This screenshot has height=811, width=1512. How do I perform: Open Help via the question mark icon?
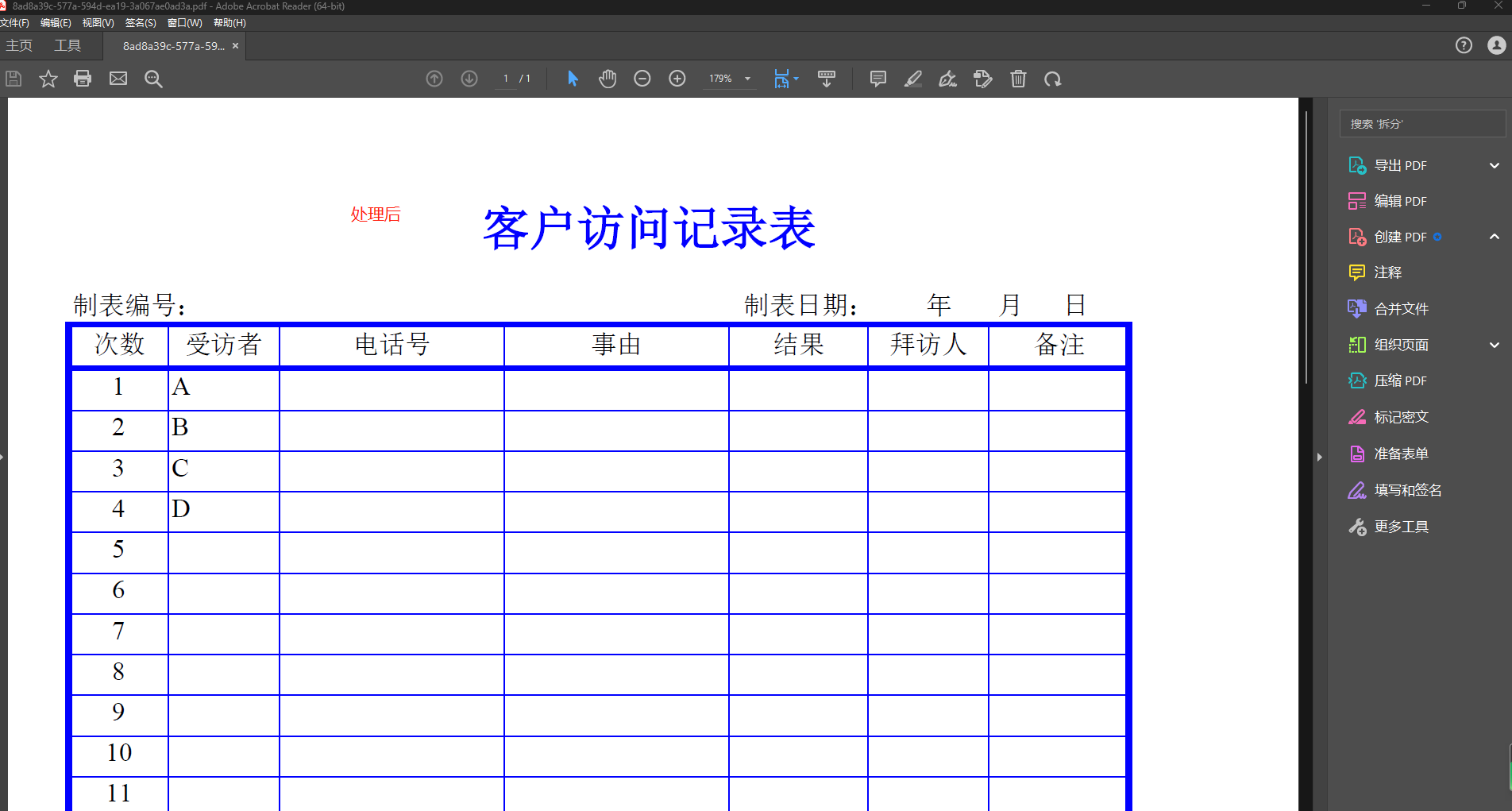pos(1464,45)
